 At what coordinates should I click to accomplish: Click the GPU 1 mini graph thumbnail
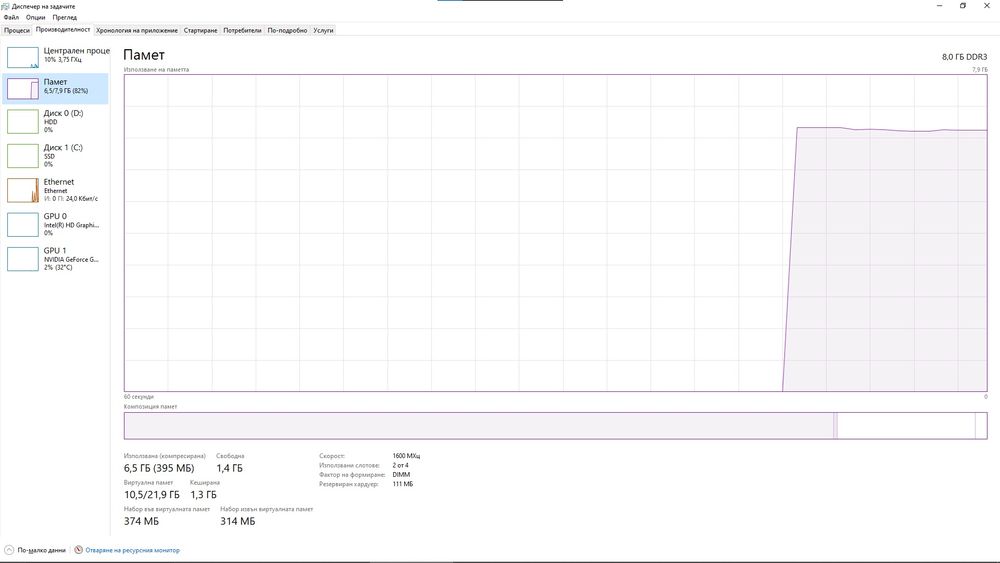pos(23,259)
